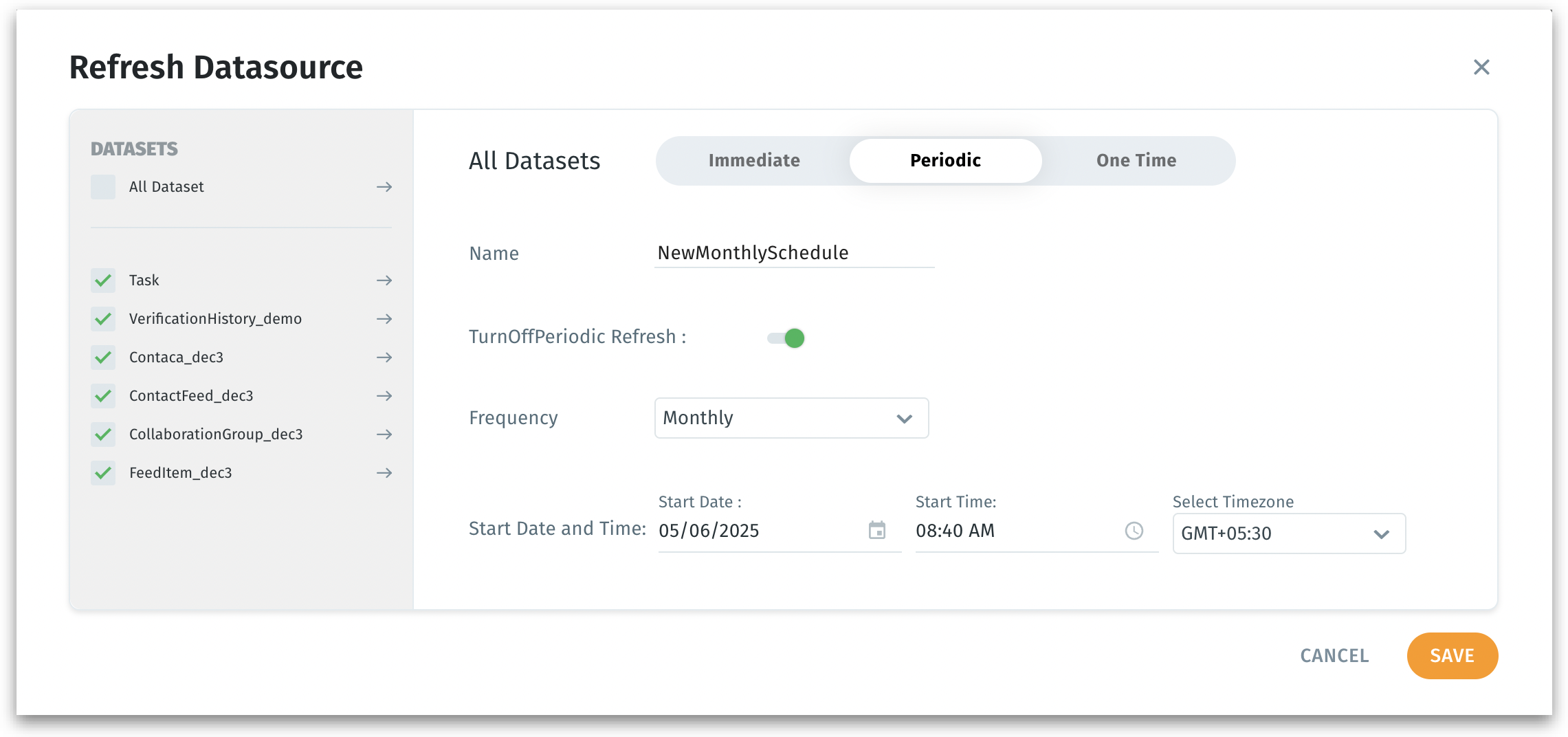The height and width of the screenshot is (737, 1568).
Task: Switch to the Immediate tab
Action: point(754,161)
